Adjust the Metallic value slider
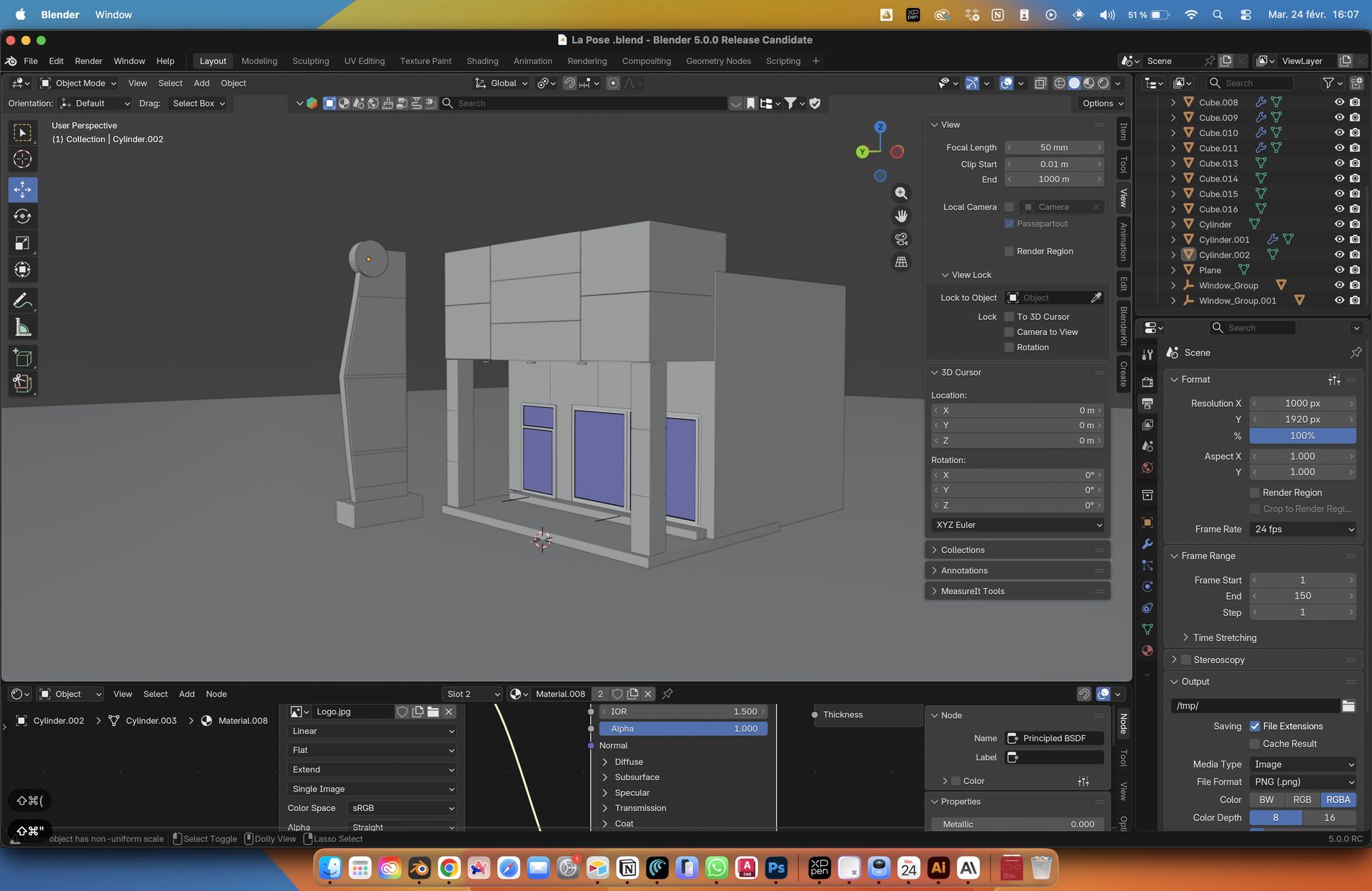The height and width of the screenshot is (891, 1372). 1018,824
